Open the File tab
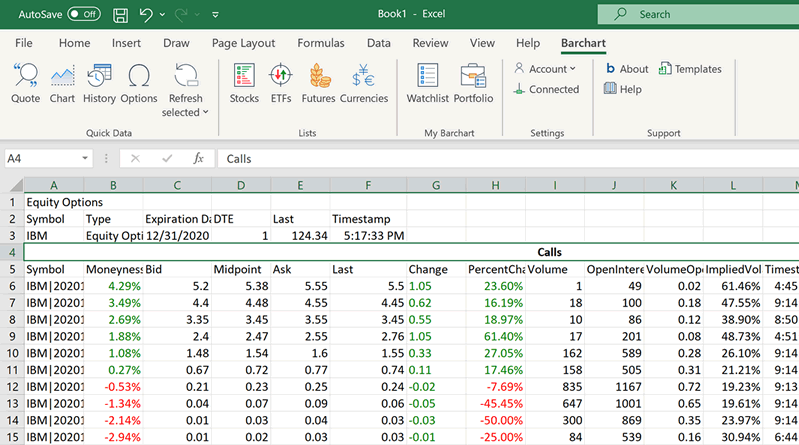The image size is (799, 445). click(23, 43)
